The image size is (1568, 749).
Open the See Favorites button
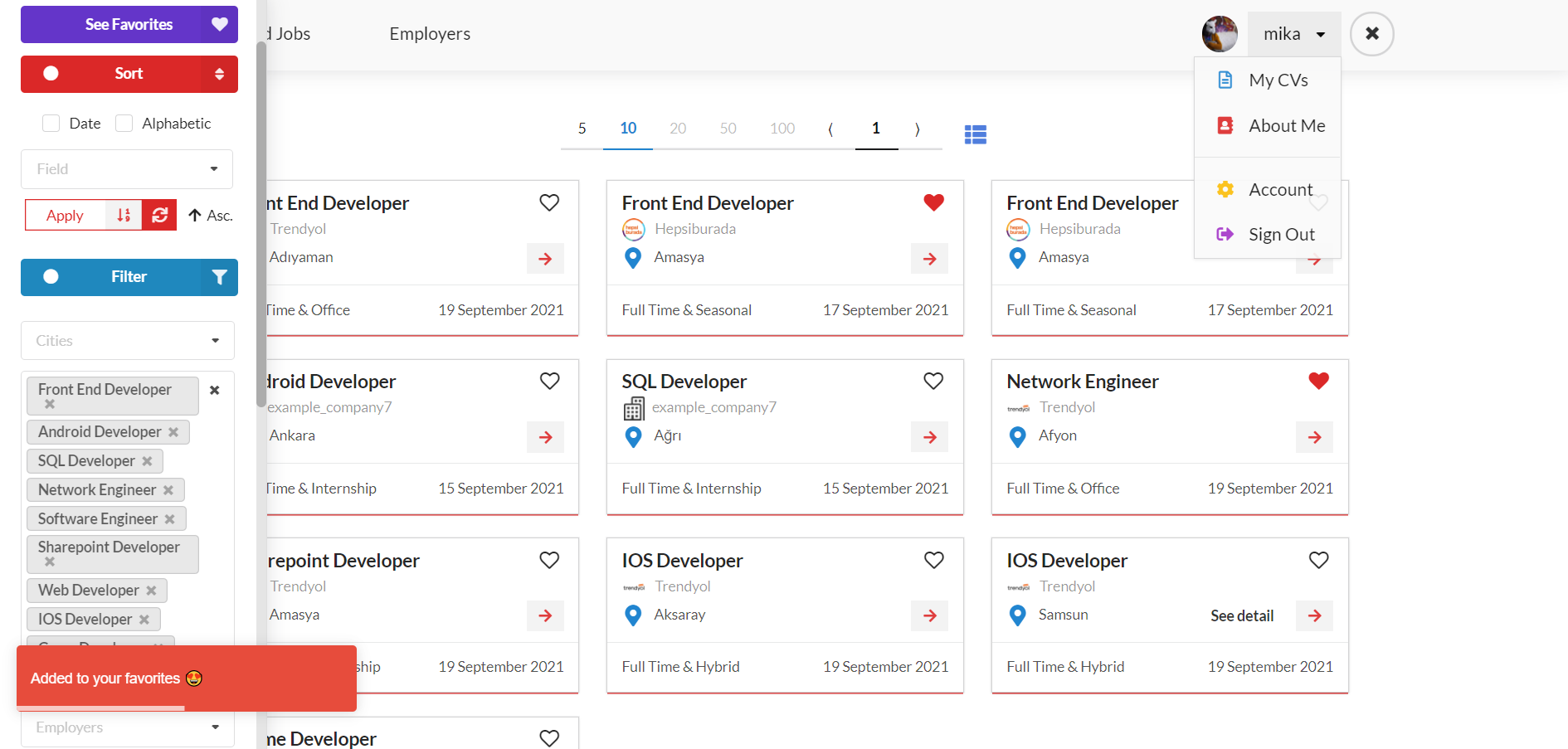[x=129, y=24]
